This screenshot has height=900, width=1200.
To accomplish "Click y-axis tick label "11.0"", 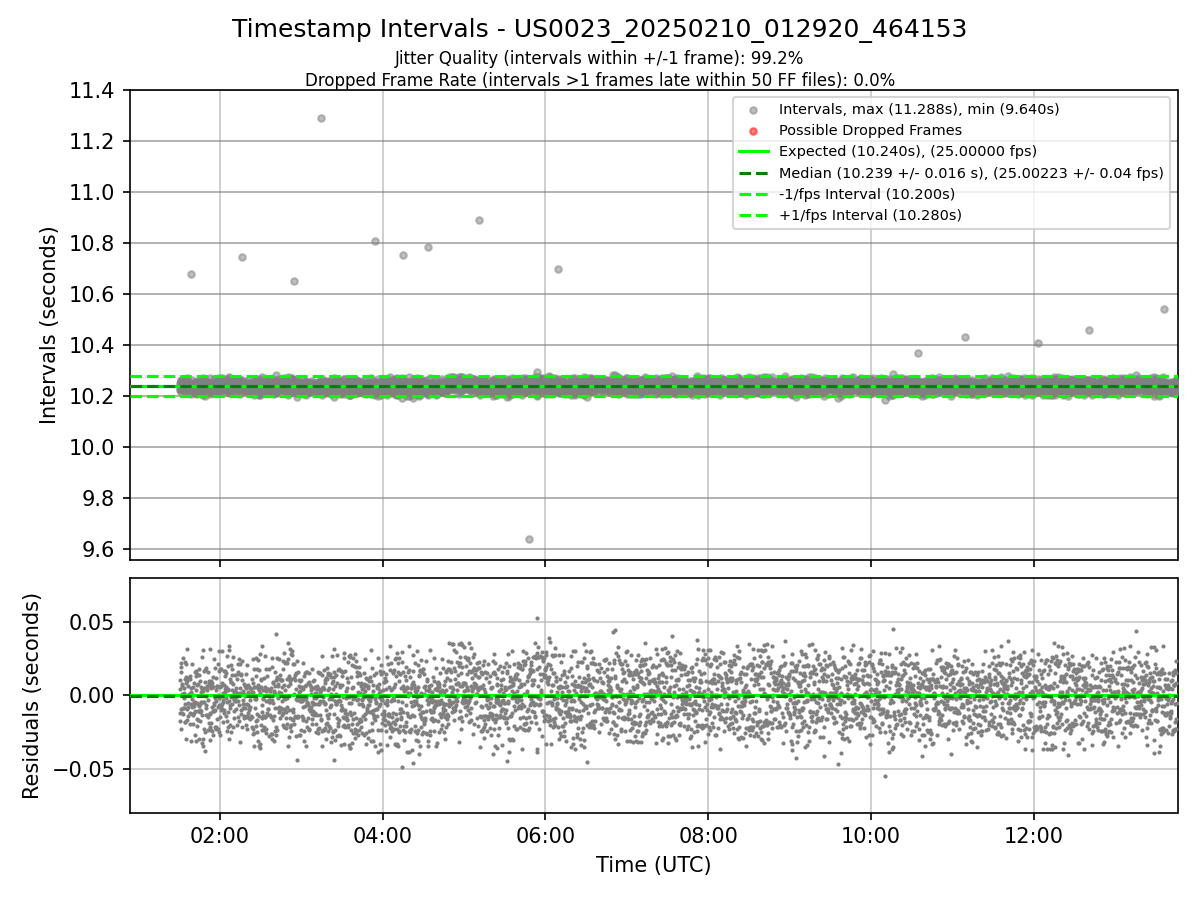I will click(x=94, y=193).
